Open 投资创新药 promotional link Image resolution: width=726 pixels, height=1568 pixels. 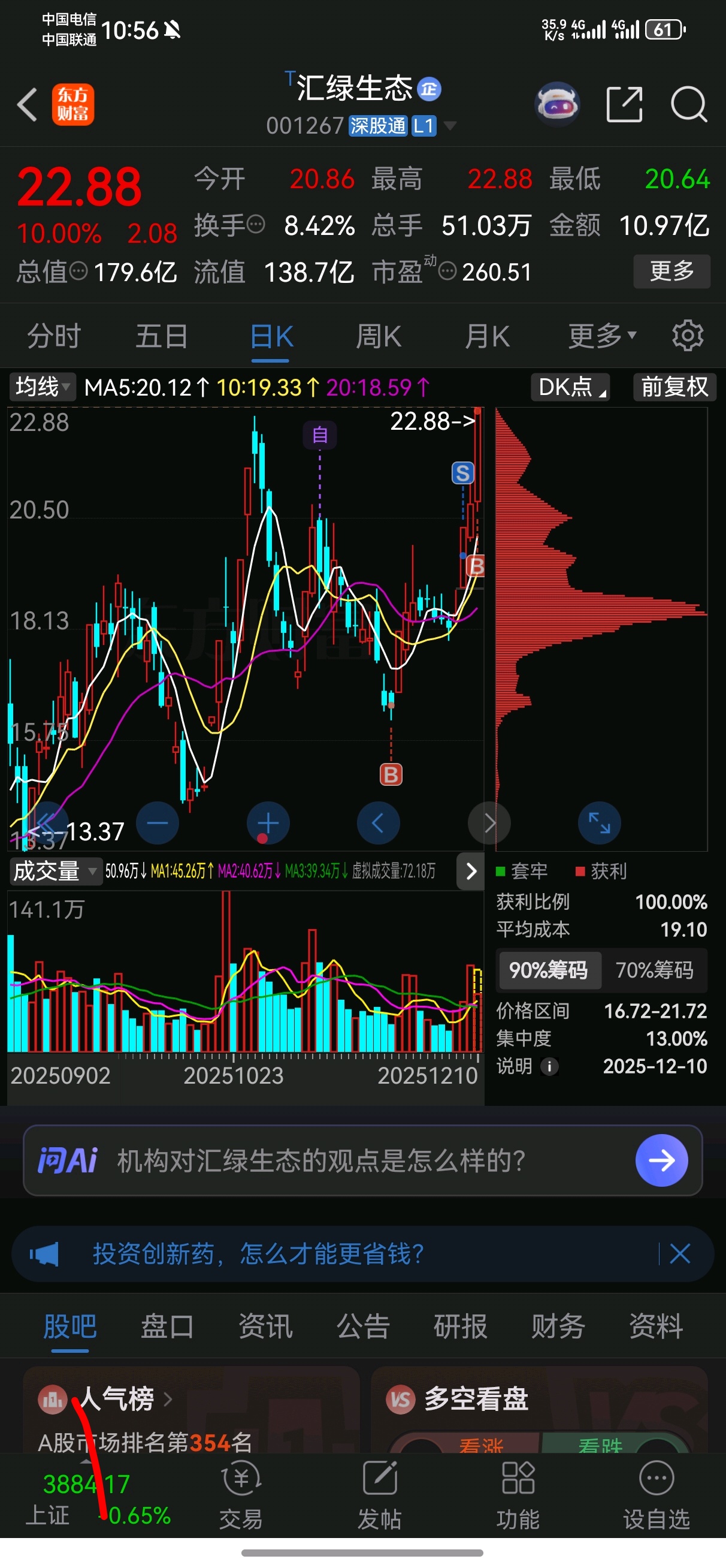tap(258, 1253)
